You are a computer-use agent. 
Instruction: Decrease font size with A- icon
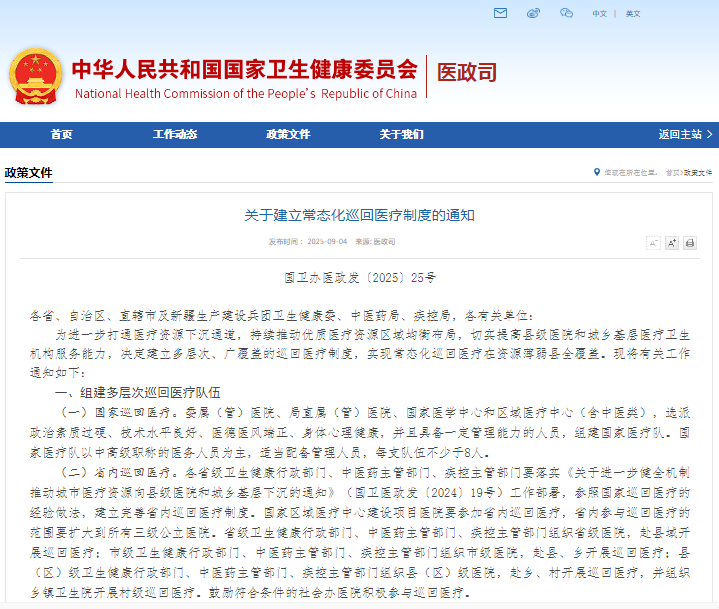click(654, 242)
